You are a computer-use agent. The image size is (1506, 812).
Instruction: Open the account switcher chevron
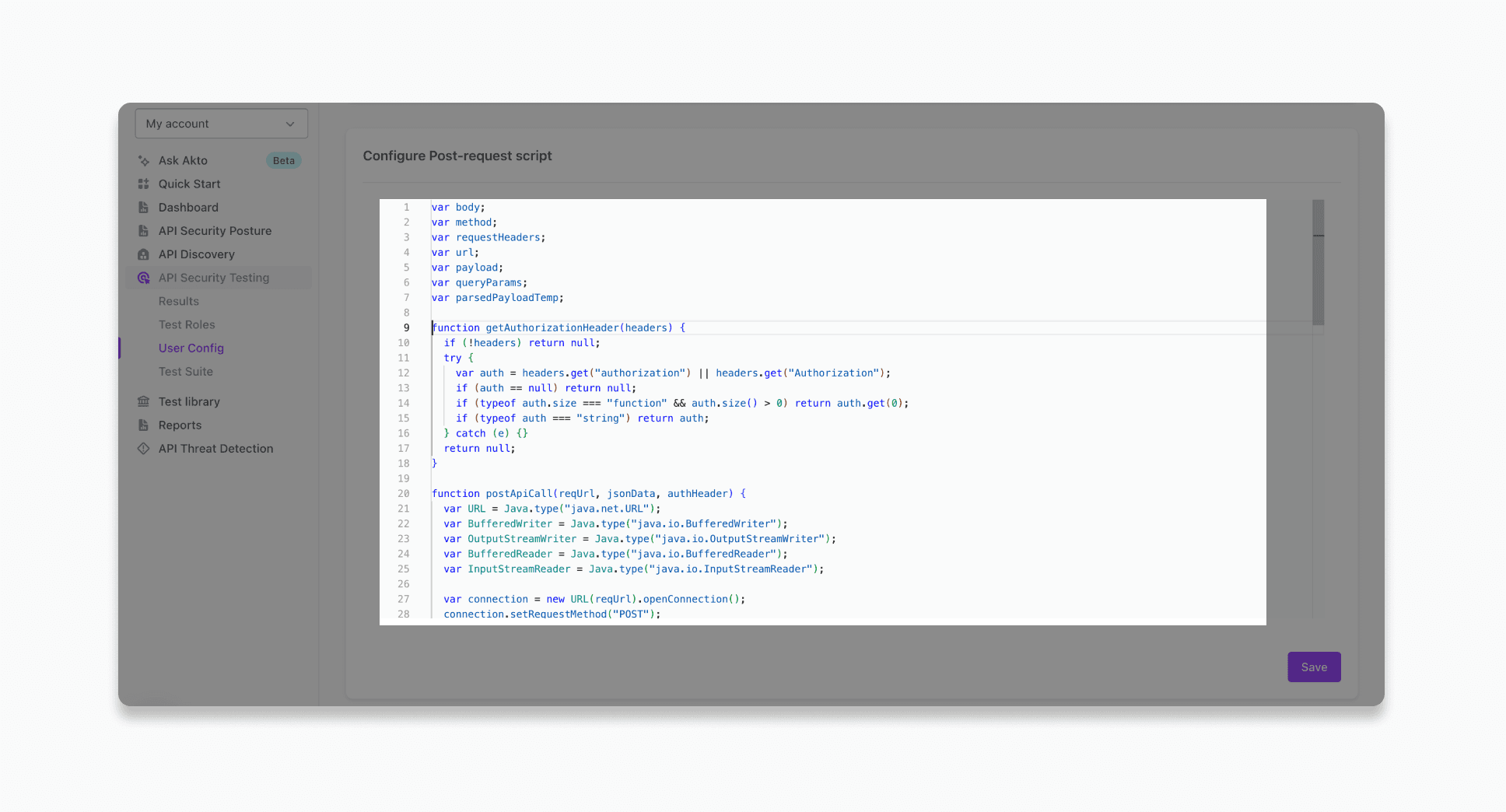coord(290,123)
